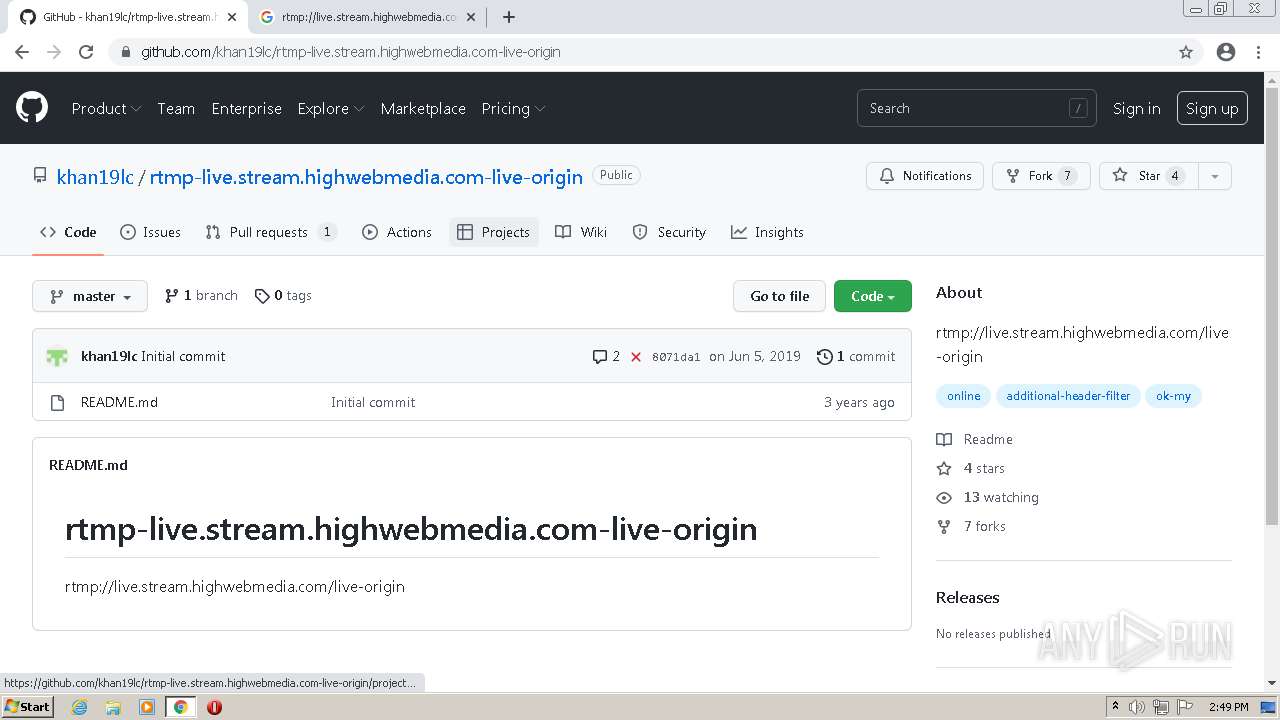Screen dimensions: 1280x720
Task: Select the Code tab
Action: [68, 232]
